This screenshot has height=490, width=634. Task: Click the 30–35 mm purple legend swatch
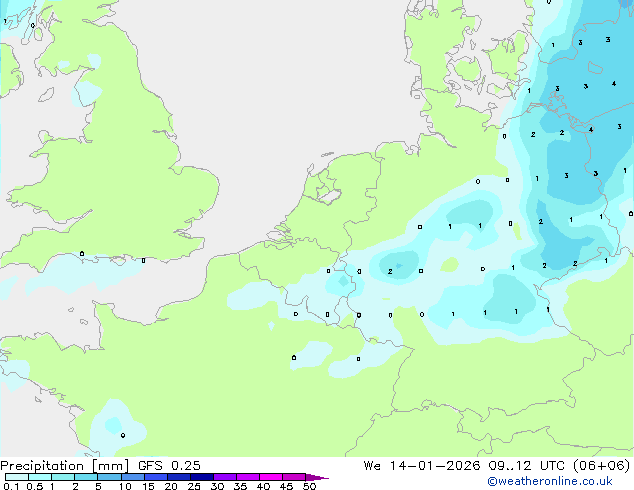(224, 477)
